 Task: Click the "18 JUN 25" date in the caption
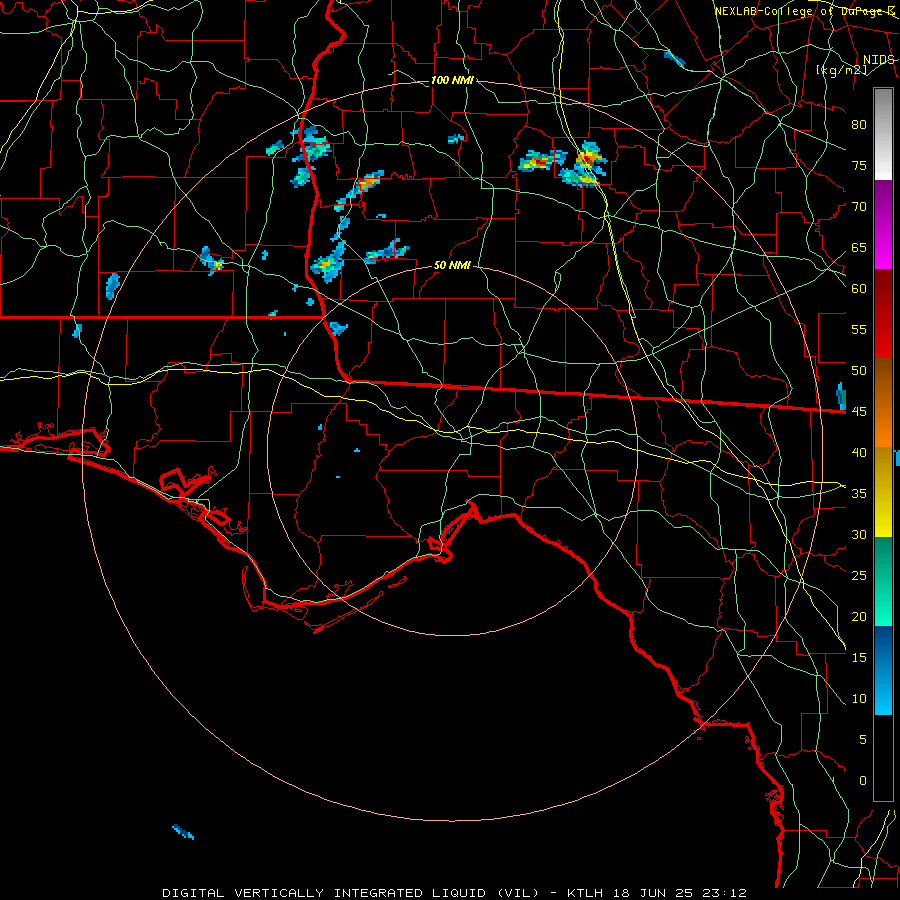654,893
